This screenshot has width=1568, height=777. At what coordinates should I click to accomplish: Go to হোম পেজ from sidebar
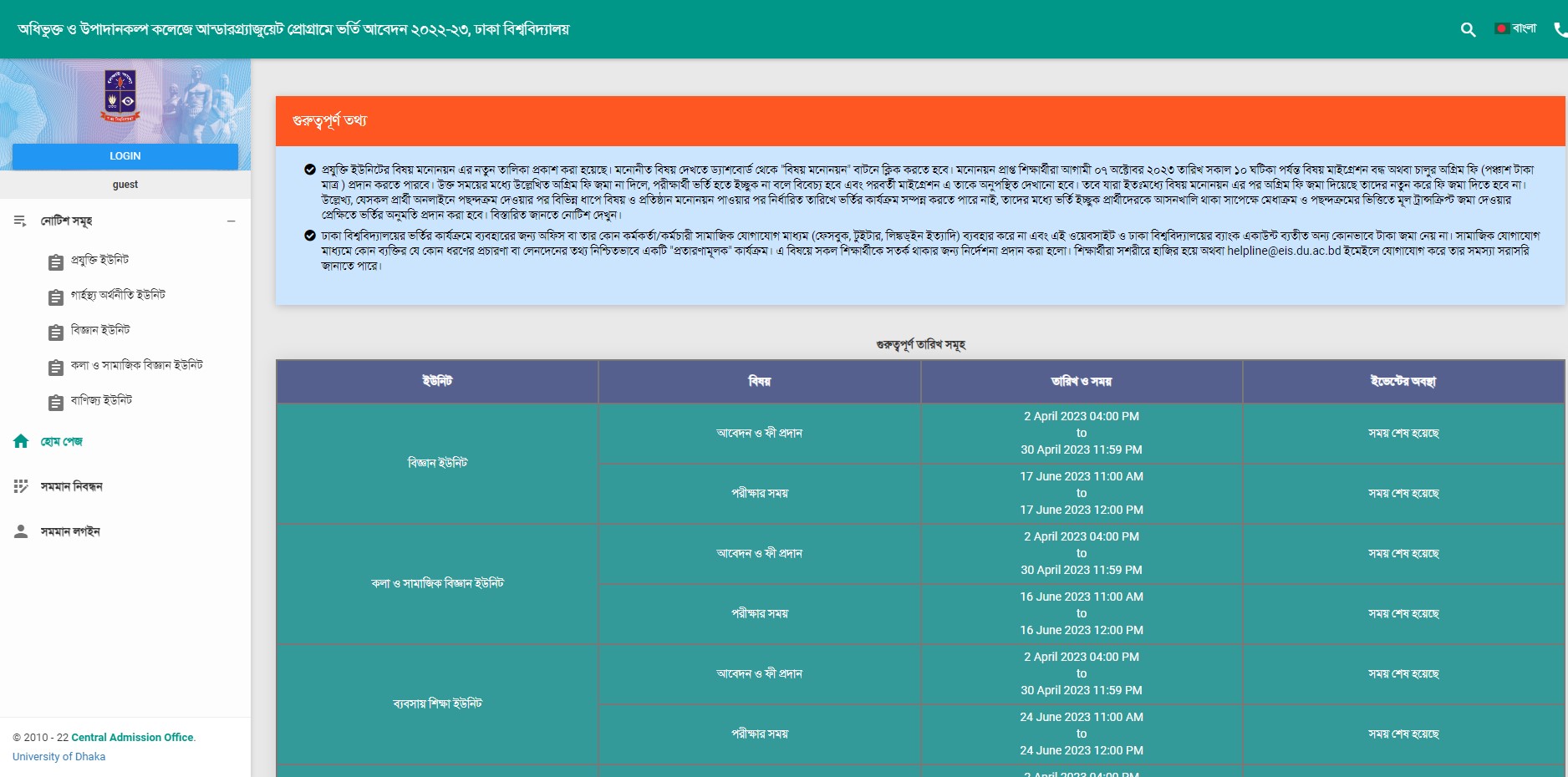pos(62,442)
